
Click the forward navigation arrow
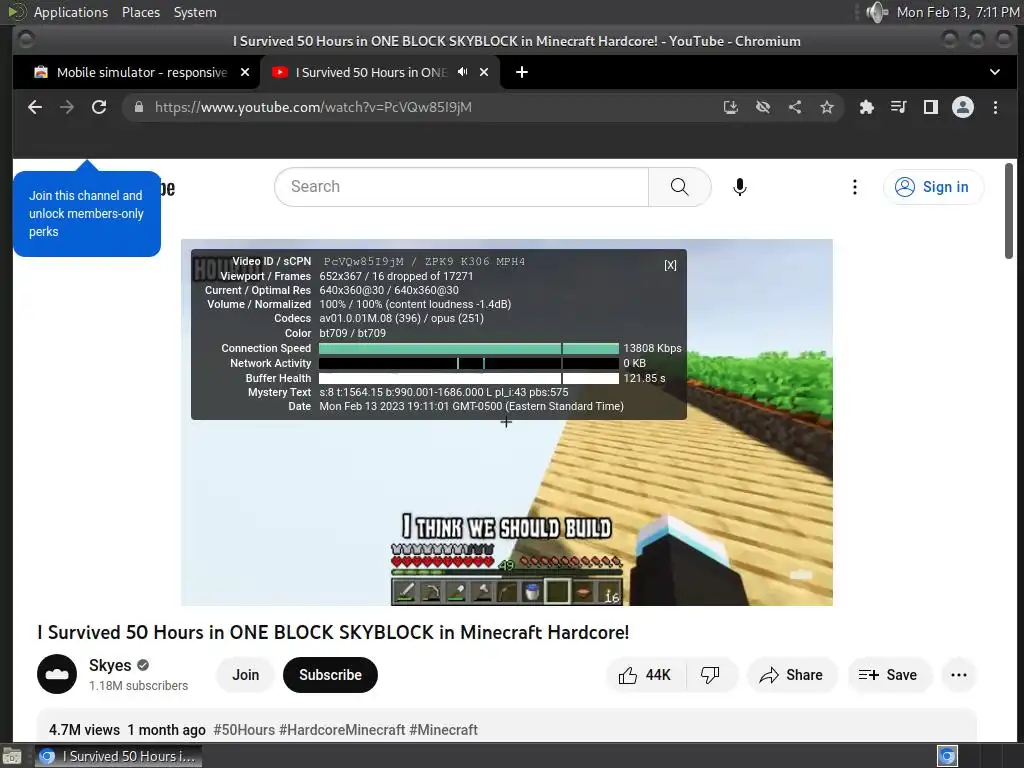[x=67, y=107]
